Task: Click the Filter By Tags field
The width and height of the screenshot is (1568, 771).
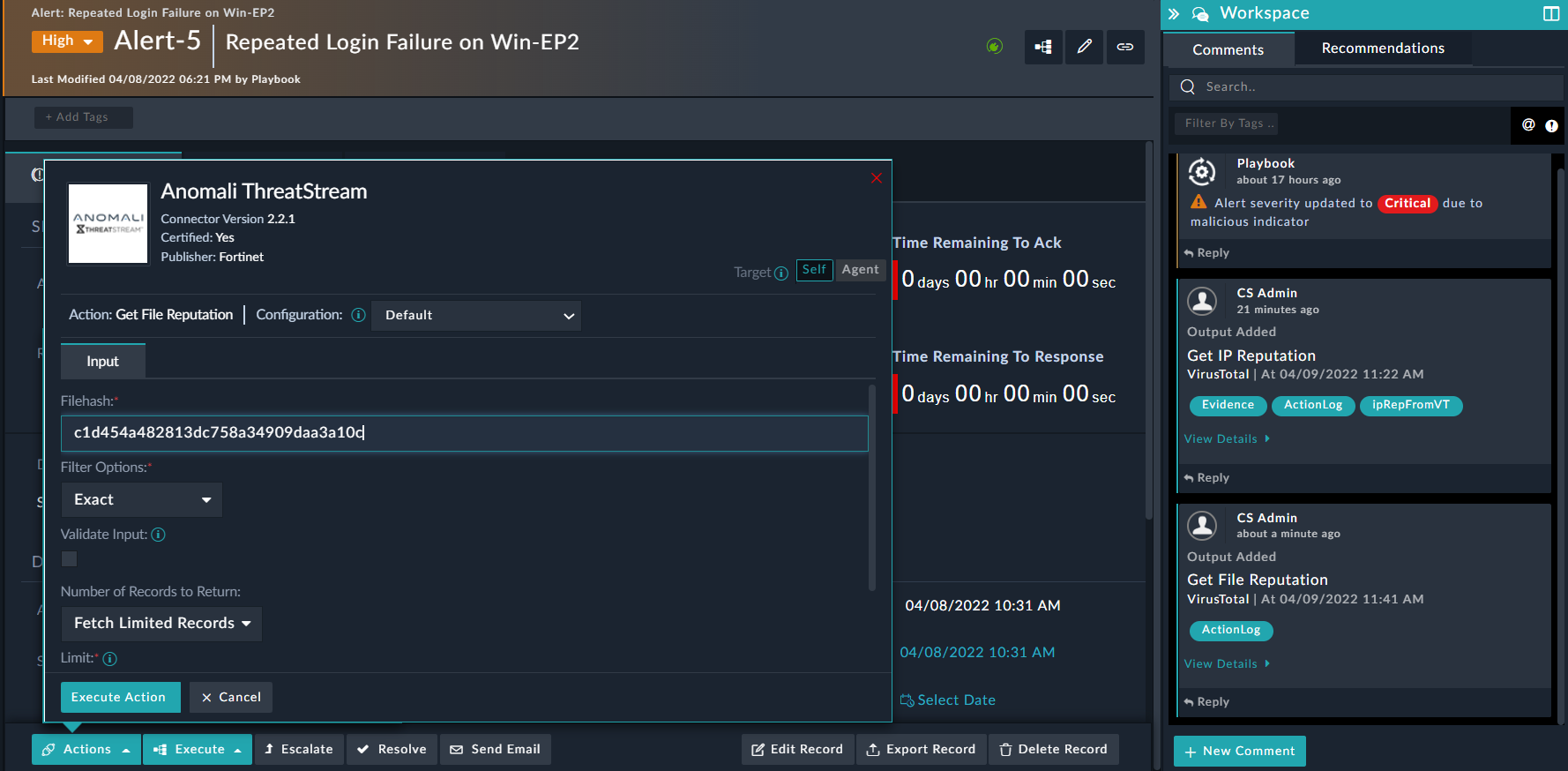Action: tap(1226, 124)
